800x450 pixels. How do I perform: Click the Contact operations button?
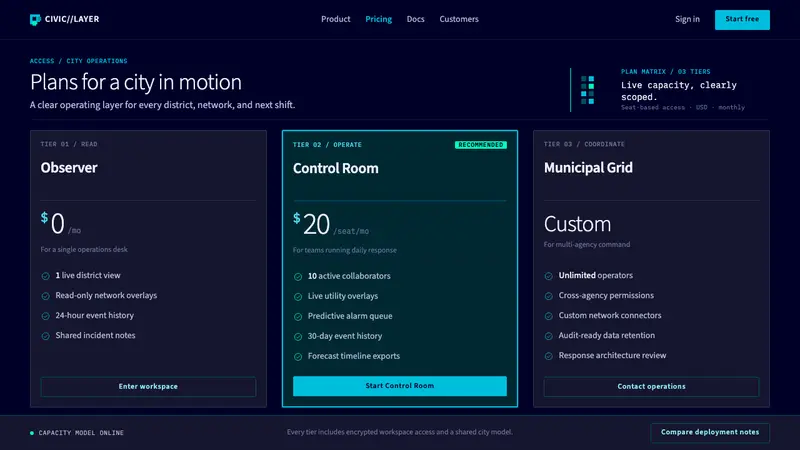click(651, 386)
